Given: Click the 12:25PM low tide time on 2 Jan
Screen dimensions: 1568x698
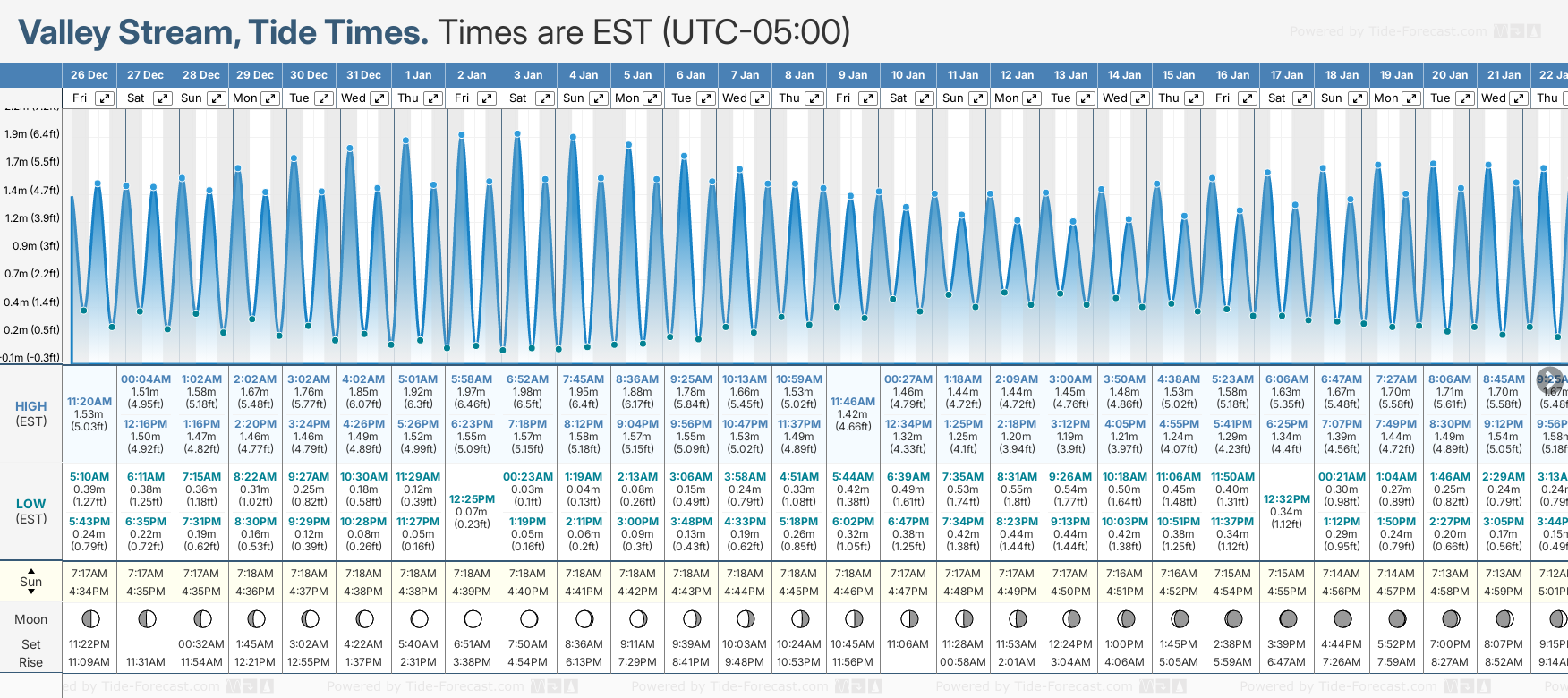Looking at the screenshot, I should pyautogui.click(x=472, y=498).
